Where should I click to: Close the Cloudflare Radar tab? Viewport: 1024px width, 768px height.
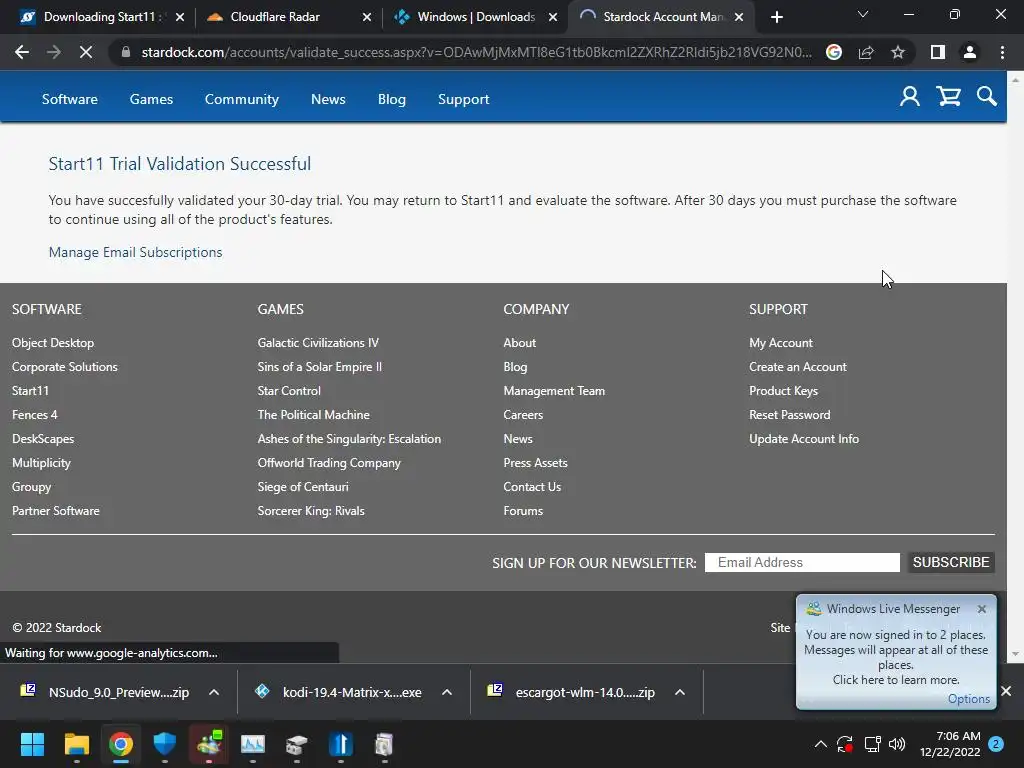coord(366,17)
